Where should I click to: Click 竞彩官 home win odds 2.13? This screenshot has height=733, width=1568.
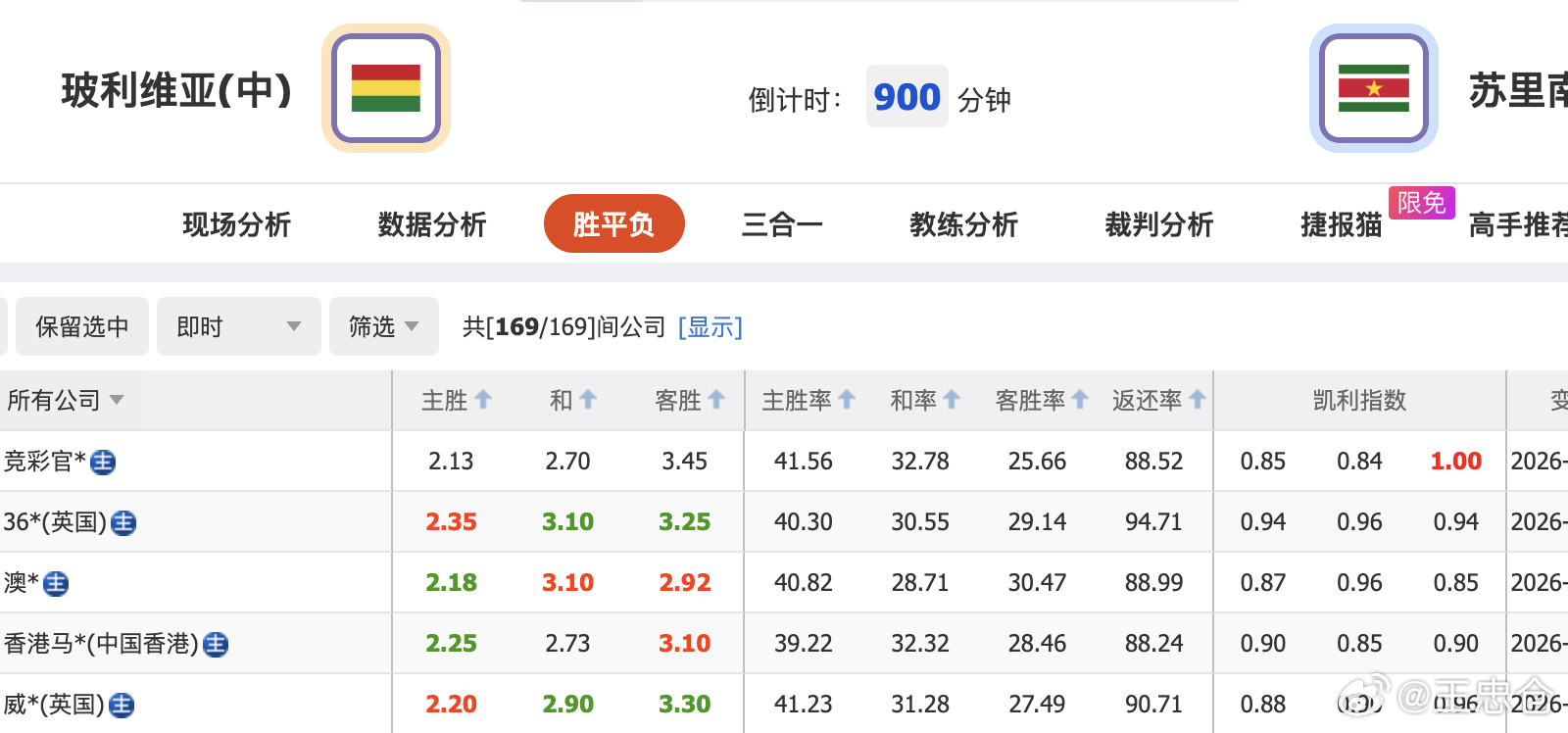click(x=451, y=461)
